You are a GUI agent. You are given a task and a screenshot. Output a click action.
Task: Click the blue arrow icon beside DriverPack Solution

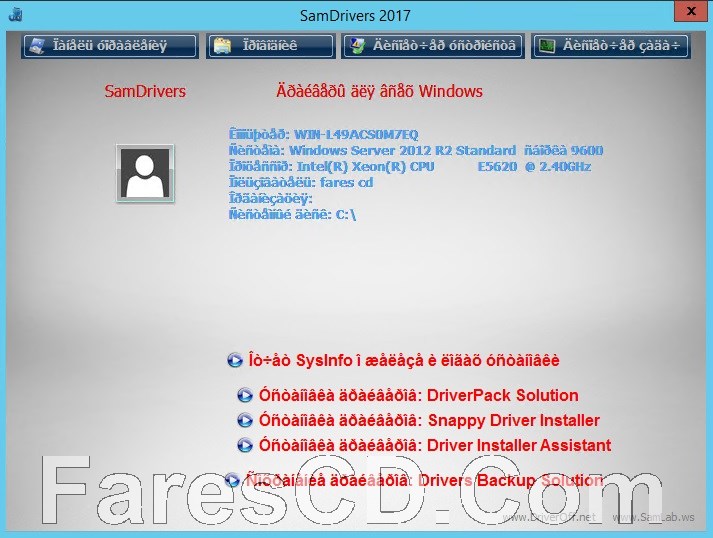245,395
